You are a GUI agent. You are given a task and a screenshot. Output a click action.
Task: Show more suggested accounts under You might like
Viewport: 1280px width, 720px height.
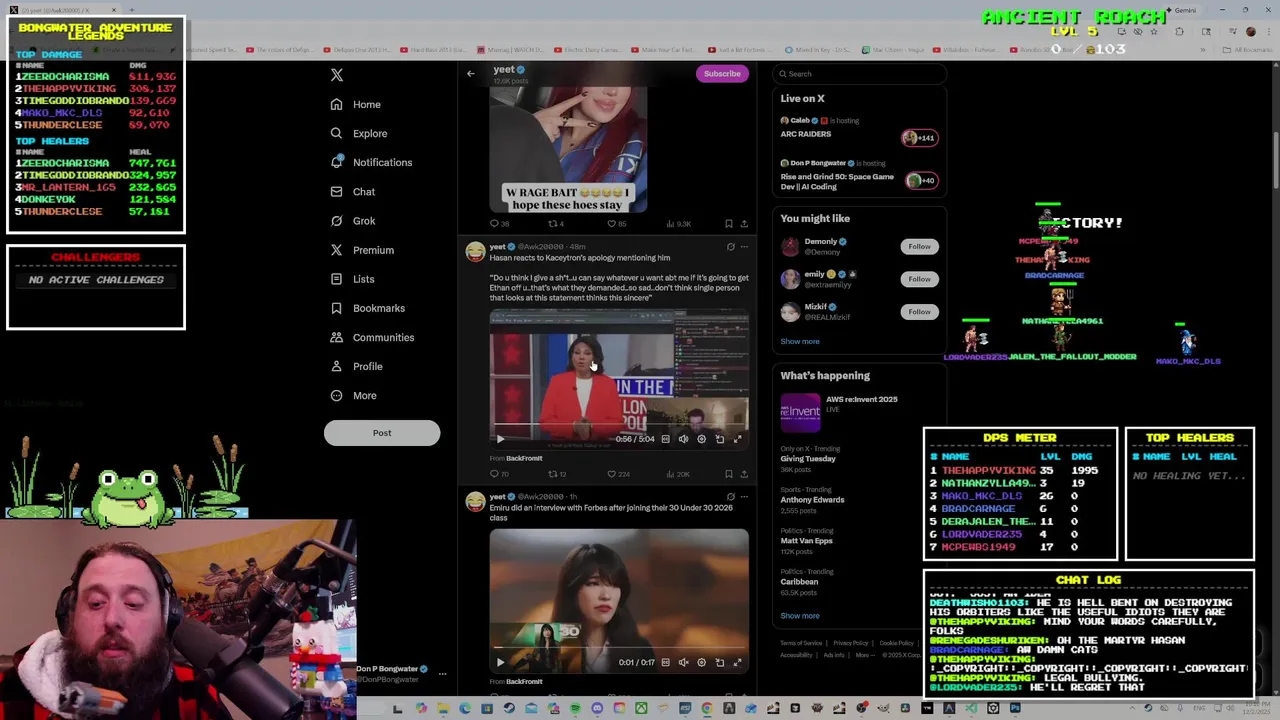[x=800, y=341]
